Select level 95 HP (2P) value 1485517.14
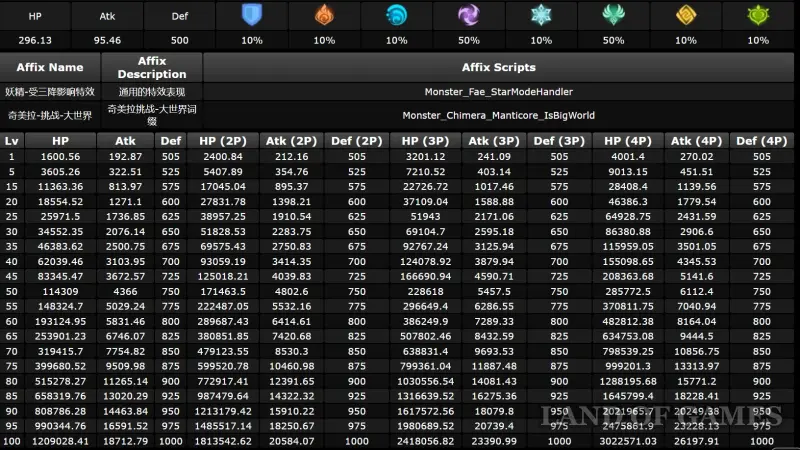Screen dimensions: 800x450 (223, 426)
